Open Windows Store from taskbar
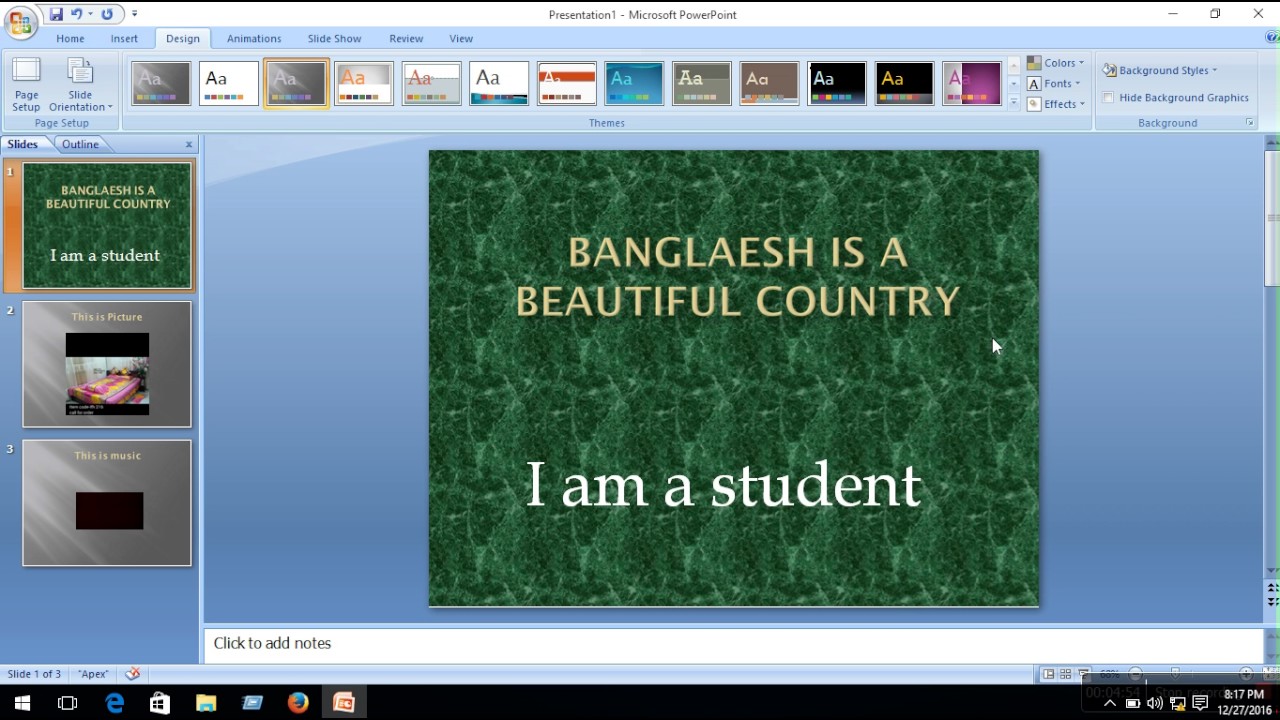 [160, 703]
